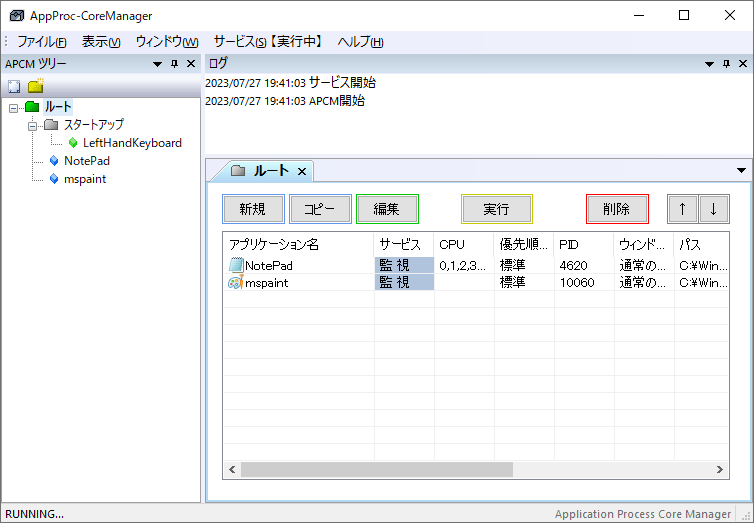Open the ファイル(F) menu

(42, 42)
